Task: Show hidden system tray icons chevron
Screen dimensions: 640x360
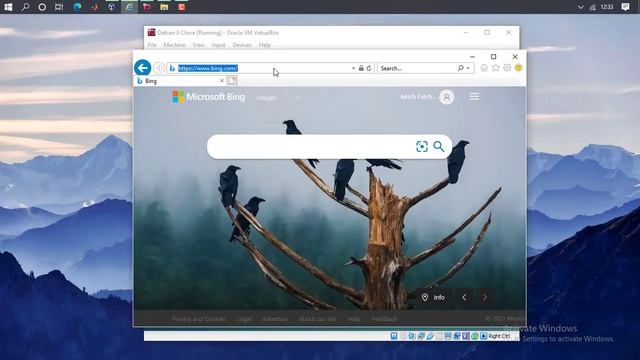Action: 580,7
